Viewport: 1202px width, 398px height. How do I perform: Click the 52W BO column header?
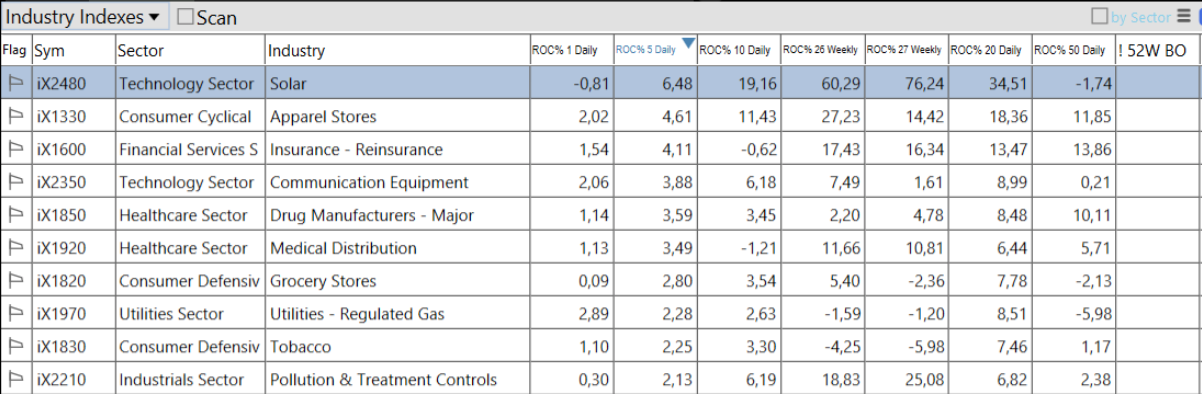coord(1157,50)
